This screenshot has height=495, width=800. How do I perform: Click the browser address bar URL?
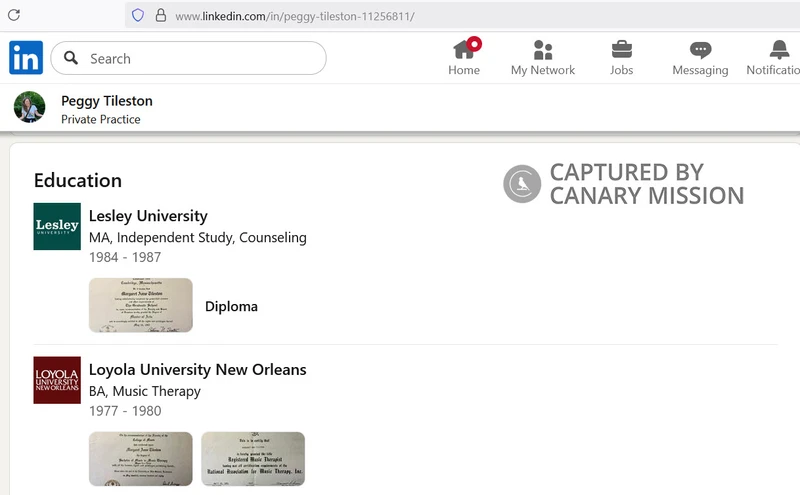(295, 16)
